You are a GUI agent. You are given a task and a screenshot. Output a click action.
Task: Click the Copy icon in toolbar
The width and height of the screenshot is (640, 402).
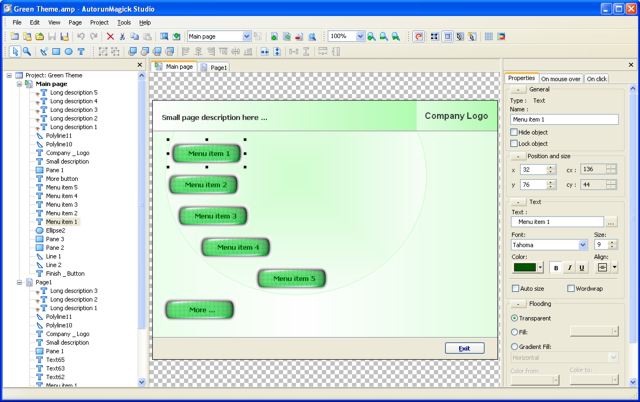tap(135, 36)
